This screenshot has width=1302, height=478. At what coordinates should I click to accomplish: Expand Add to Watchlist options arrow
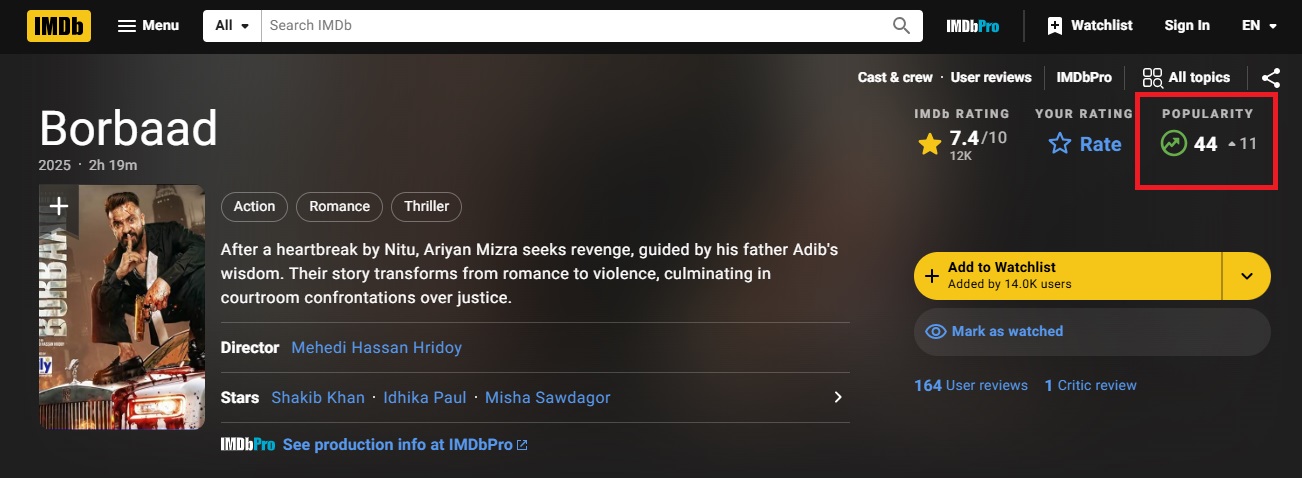[1246, 276]
